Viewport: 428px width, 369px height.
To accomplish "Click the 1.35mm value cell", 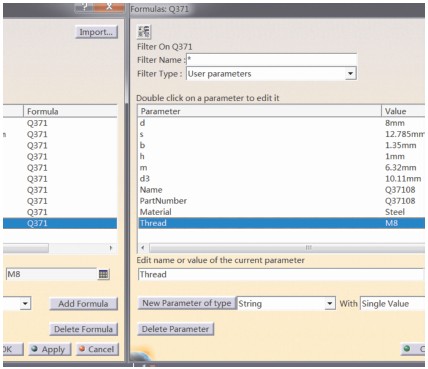I will 400,145.
